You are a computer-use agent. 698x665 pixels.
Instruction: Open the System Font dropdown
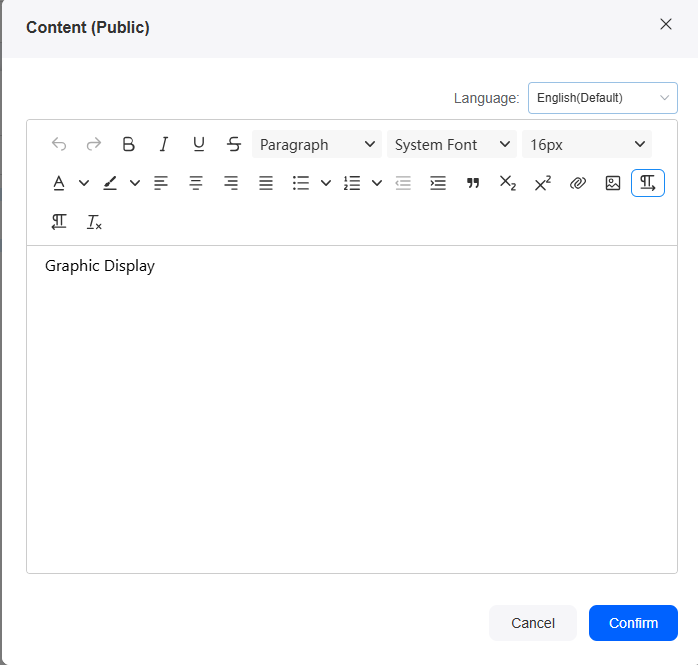tap(452, 144)
